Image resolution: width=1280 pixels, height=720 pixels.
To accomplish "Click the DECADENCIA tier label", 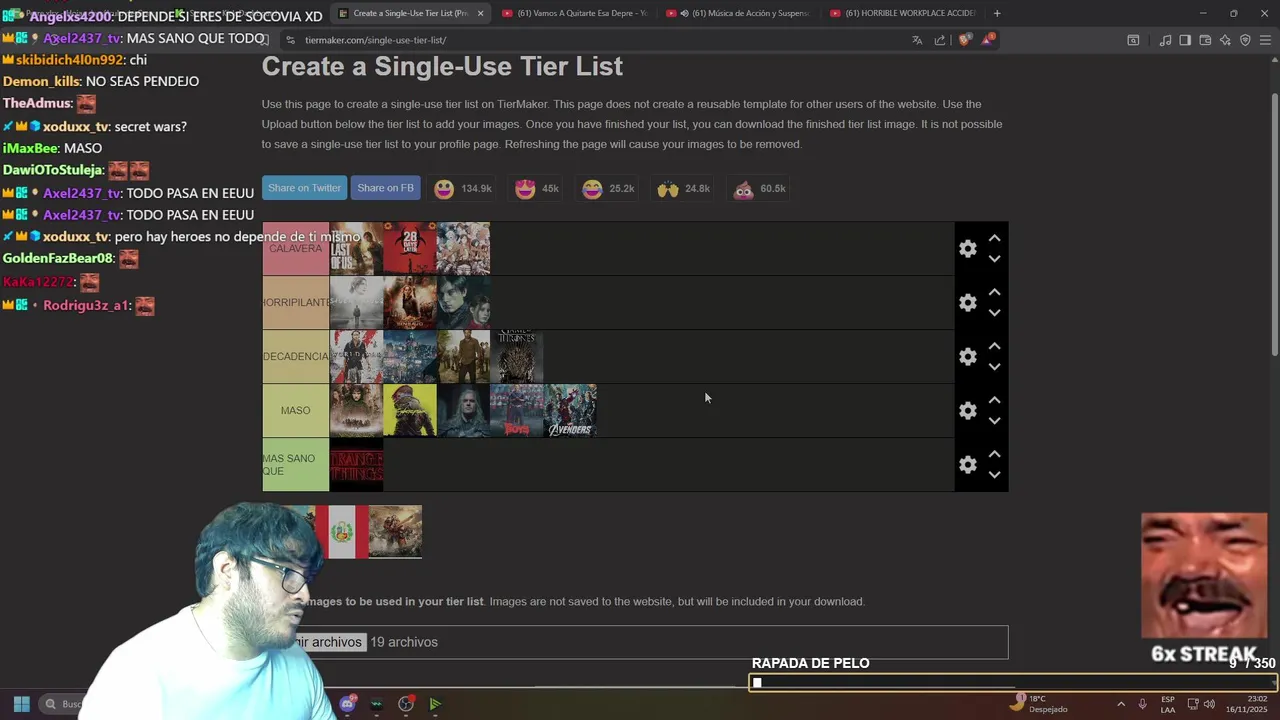I will (296, 357).
